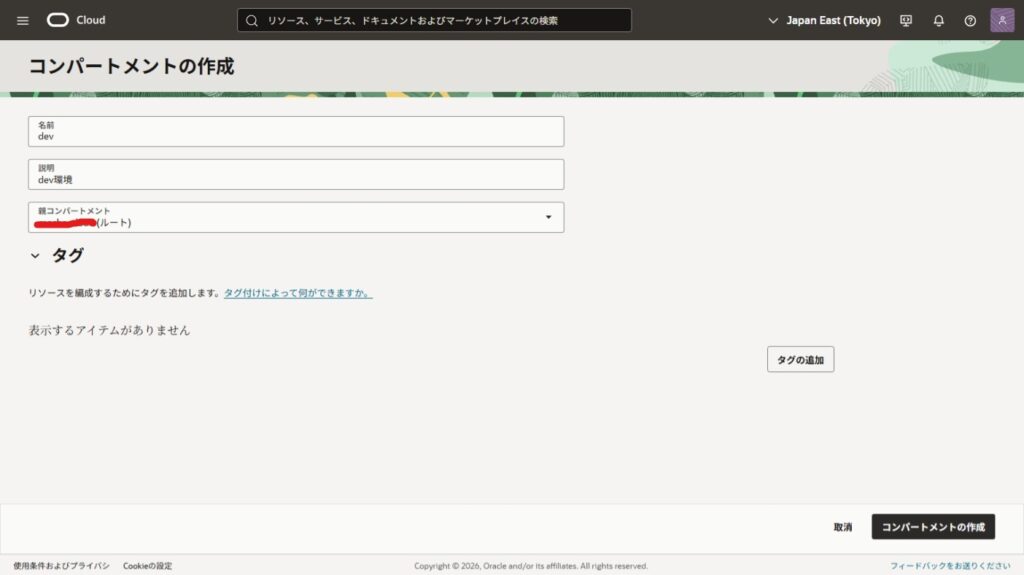The height and width of the screenshot is (575, 1024).
Task: Open the user profile avatar menu
Action: (1002, 20)
